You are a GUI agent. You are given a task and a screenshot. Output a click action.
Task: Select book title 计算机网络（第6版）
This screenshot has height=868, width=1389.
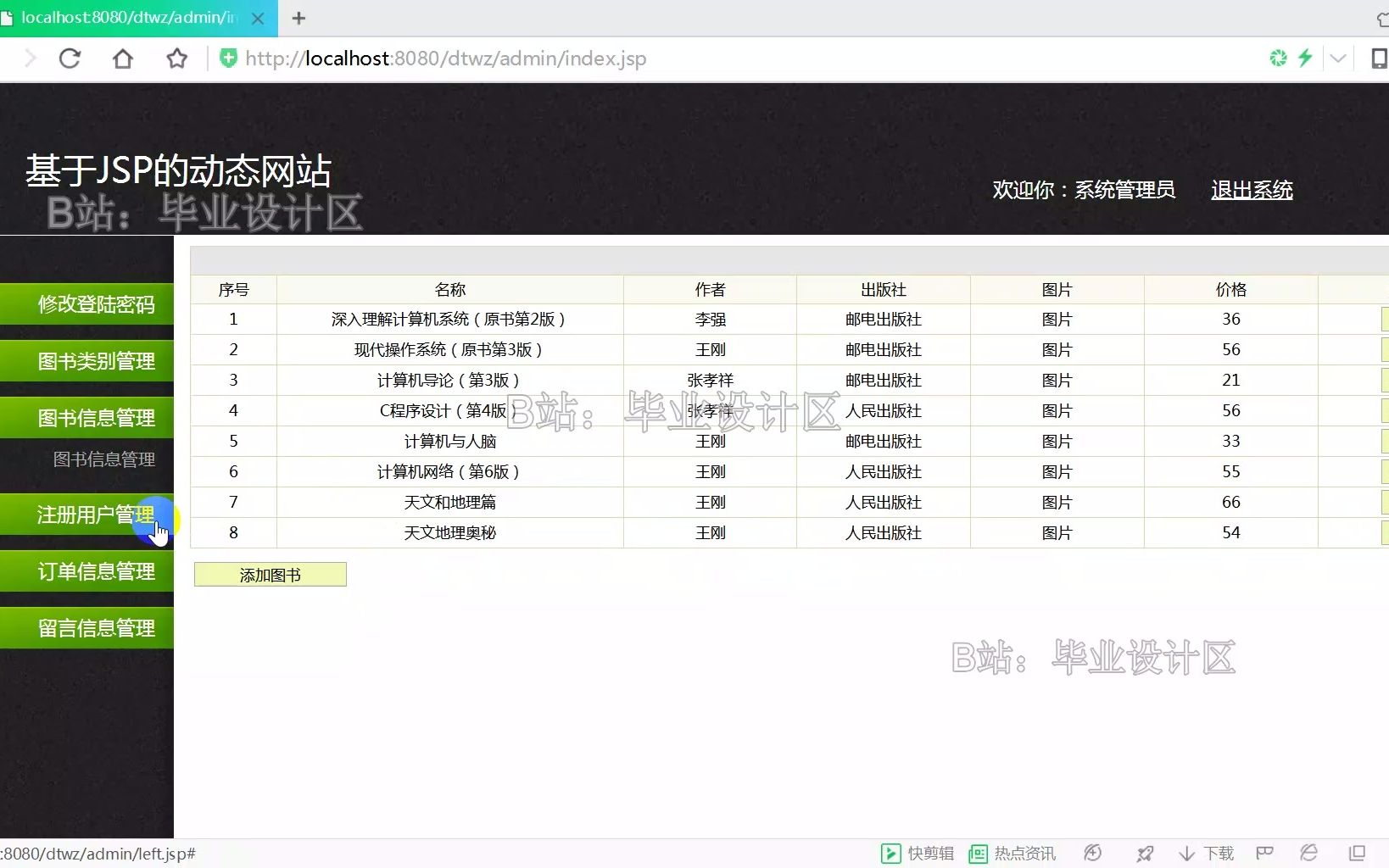(x=449, y=472)
